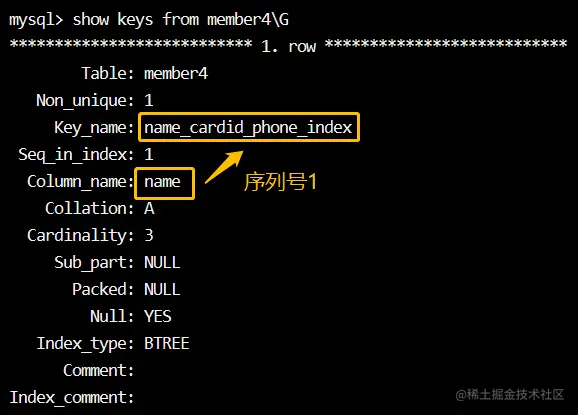Click the Index_comment: field label
Image resolution: width=578 pixels, height=415 pixels.
click(x=72, y=398)
